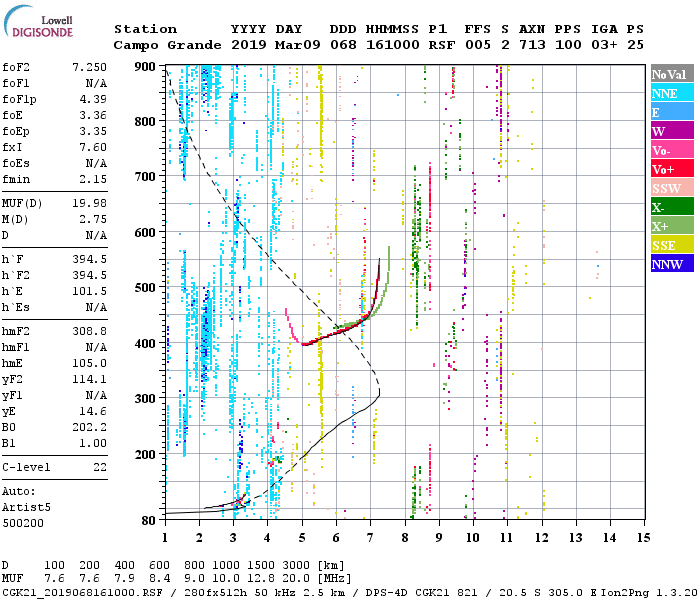Click the red F2 trace minimum near 5 MHz
The height and width of the screenshot is (600, 700).
coord(304,344)
